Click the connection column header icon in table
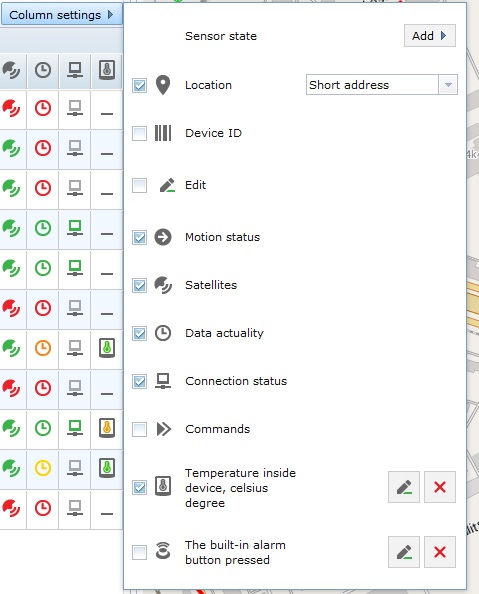This screenshot has width=479, height=594. click(x=75, y=70)
